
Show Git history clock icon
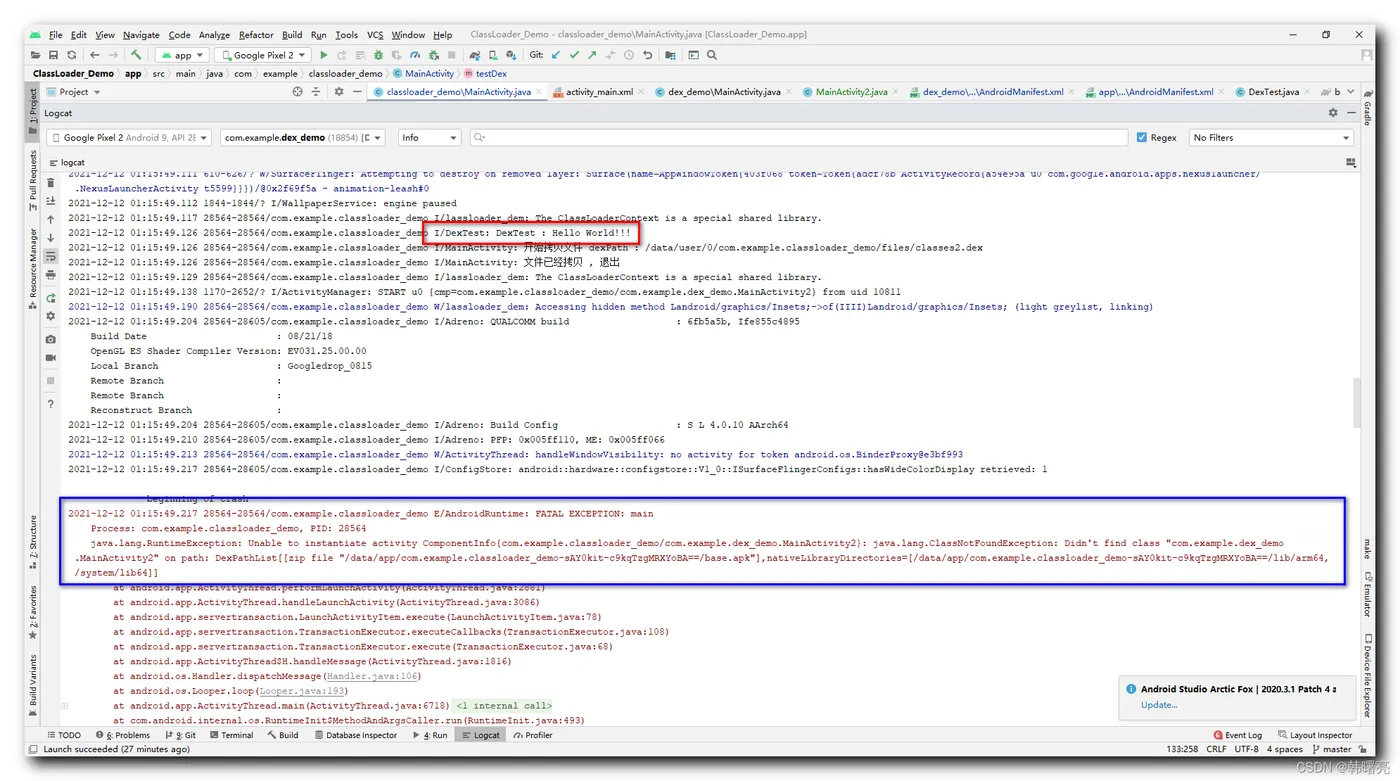point(629,55)
